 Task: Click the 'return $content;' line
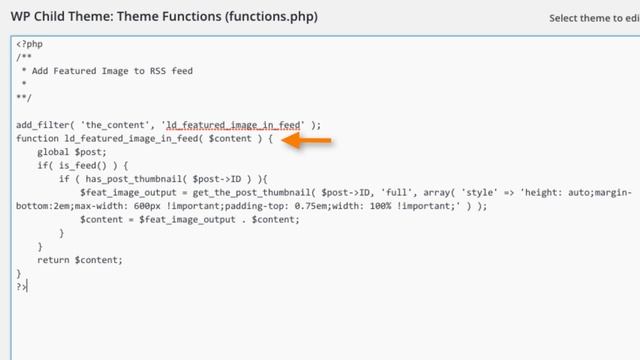80,260
